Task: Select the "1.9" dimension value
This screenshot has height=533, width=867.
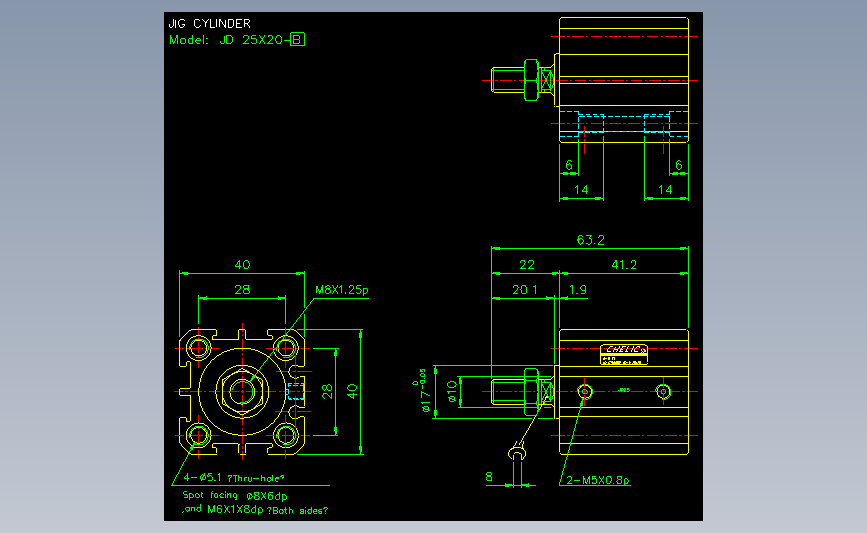Action: click(578, 290)
